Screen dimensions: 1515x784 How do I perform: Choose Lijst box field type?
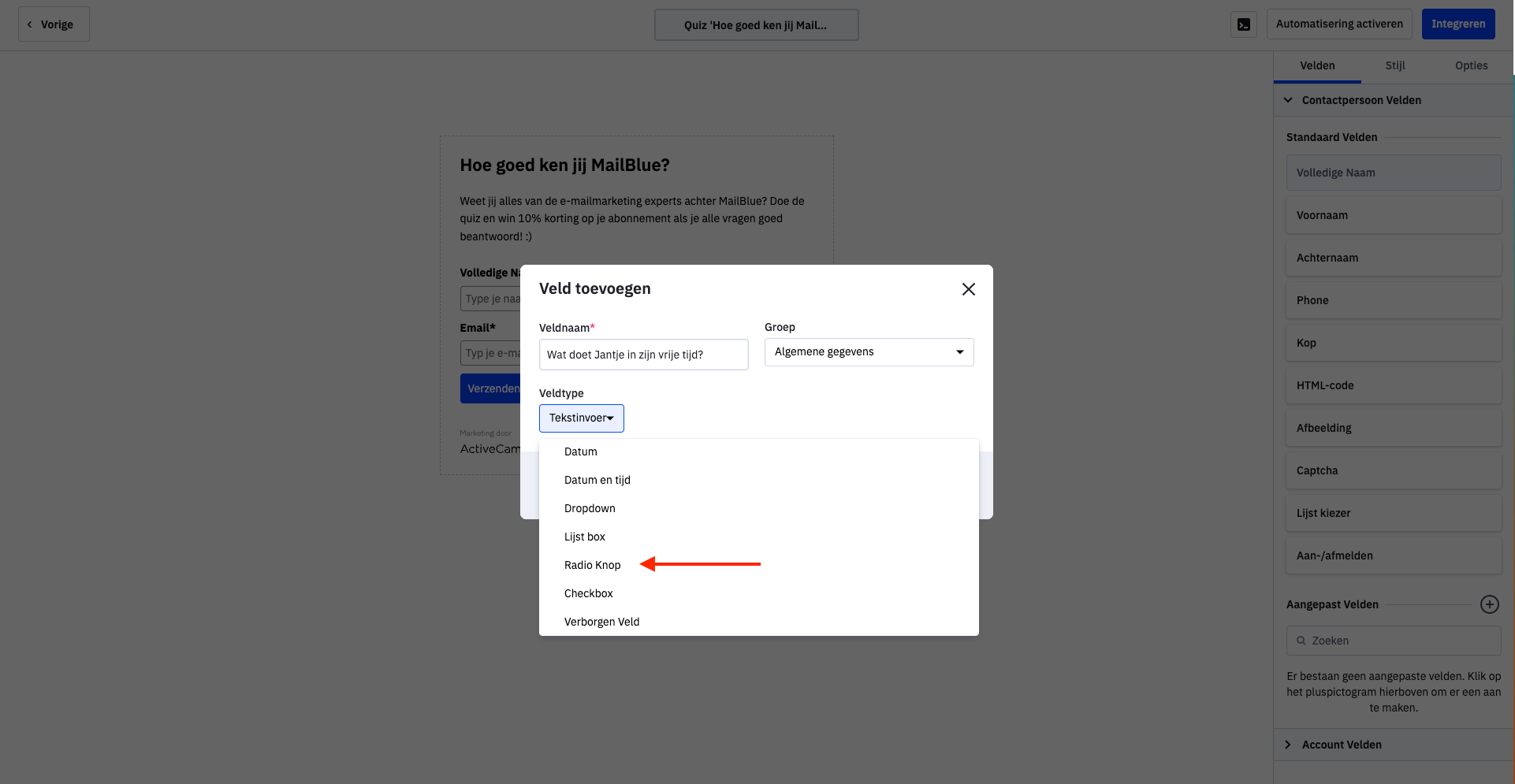[x=585, y=537]
